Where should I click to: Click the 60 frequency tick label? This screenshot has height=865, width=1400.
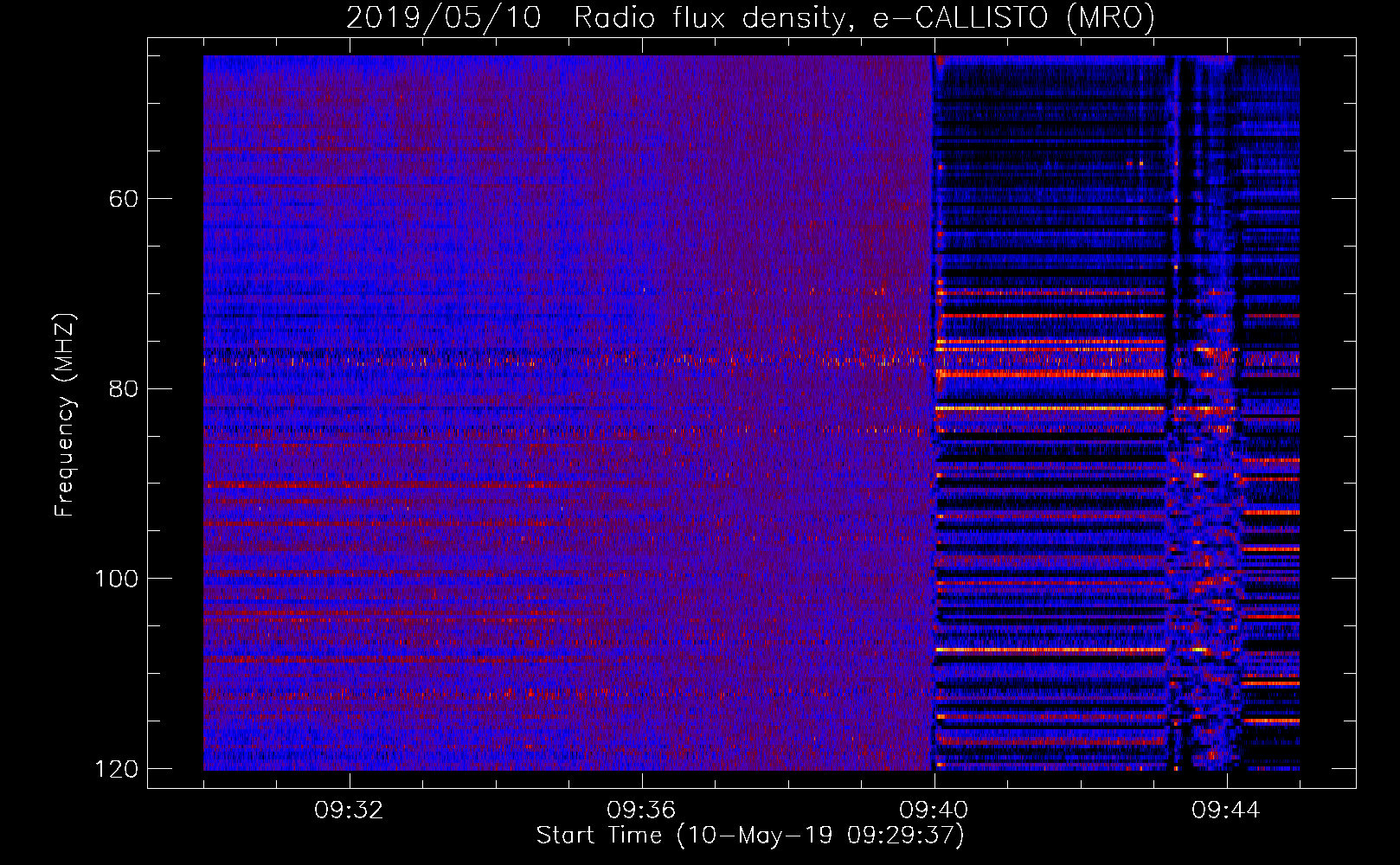coord(123,199)
